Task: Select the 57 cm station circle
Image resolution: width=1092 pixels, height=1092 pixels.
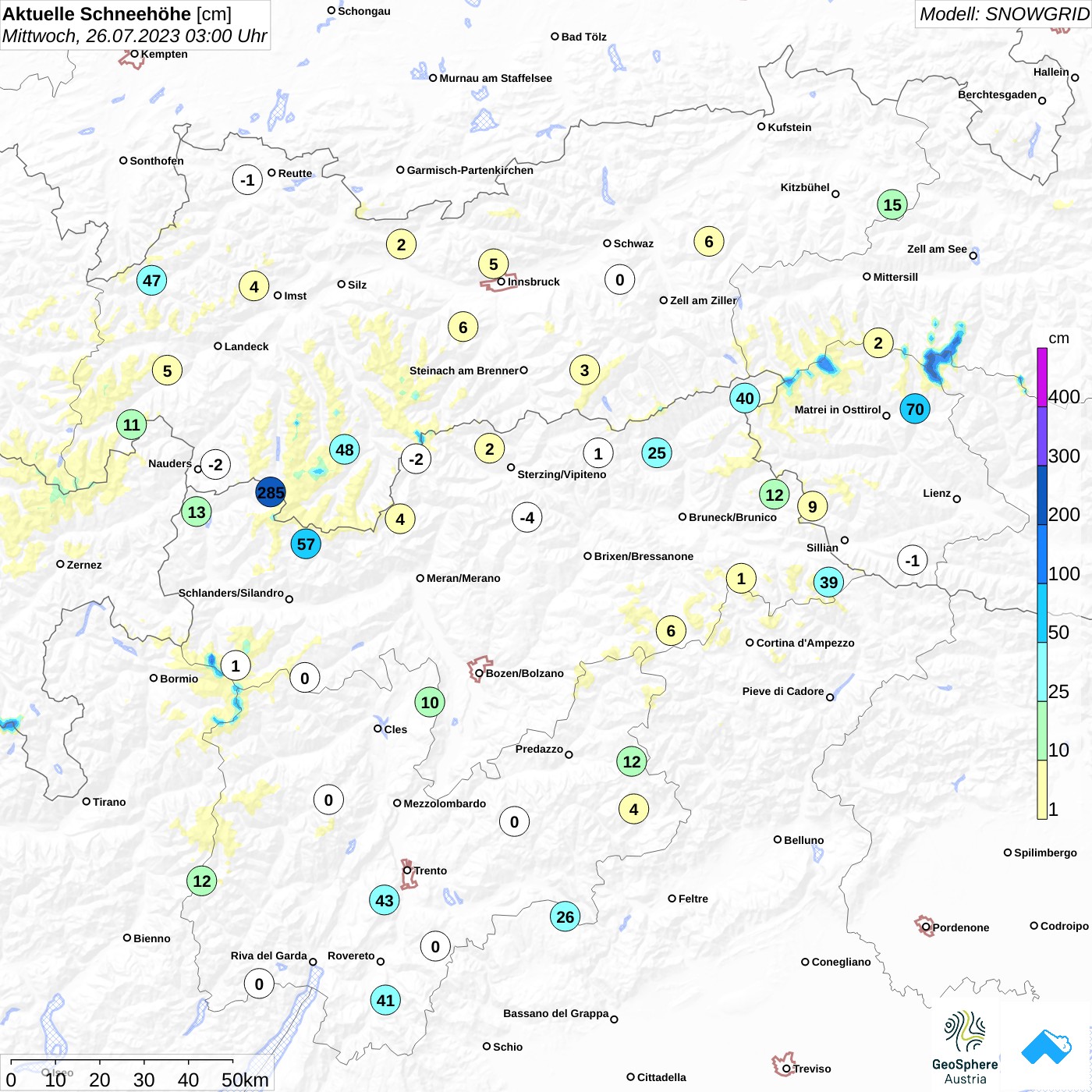Action: [x=306, y=544]
